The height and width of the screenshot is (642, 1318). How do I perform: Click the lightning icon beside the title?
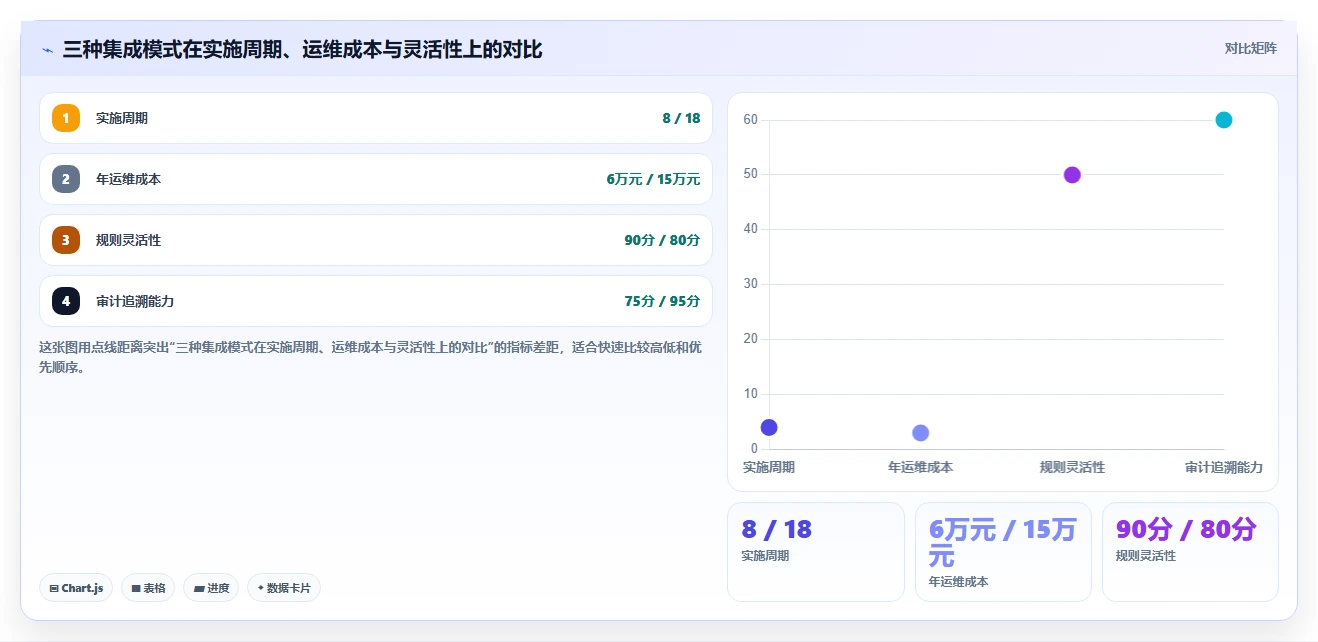point(48,49)
